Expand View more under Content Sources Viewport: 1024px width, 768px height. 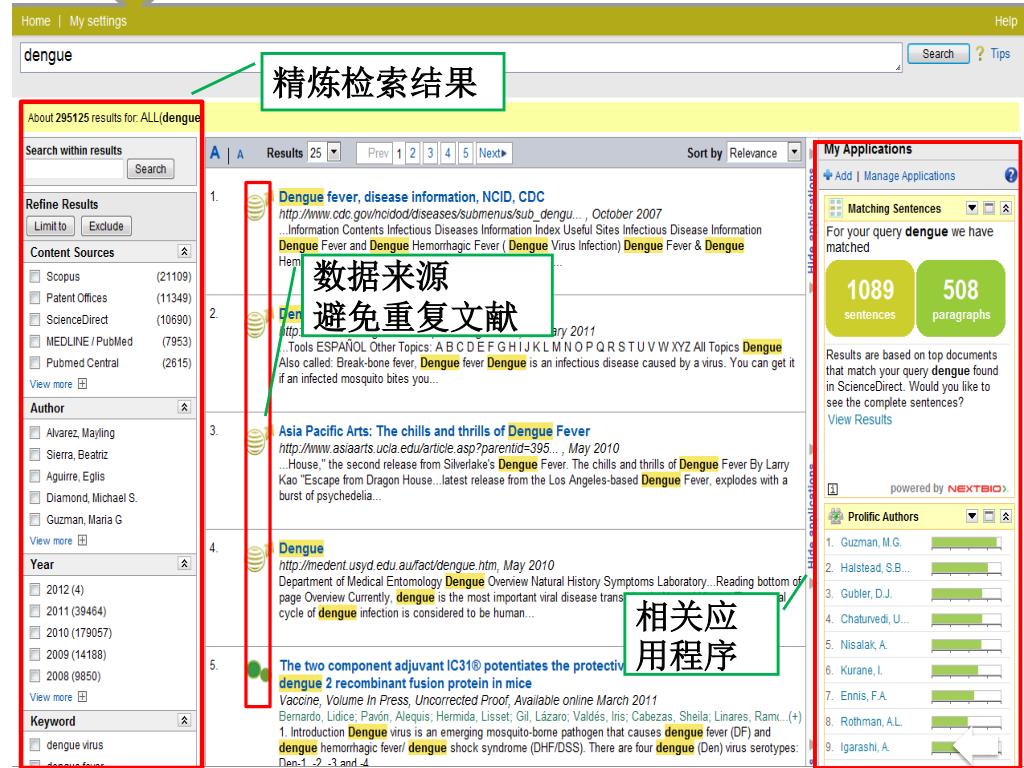point(58,384)
